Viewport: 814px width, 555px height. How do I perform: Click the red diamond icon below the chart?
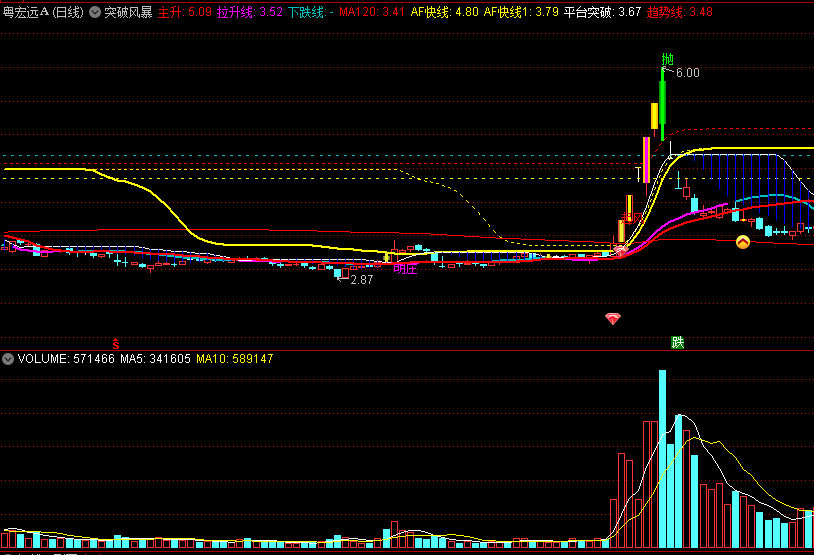click(613, 318)
